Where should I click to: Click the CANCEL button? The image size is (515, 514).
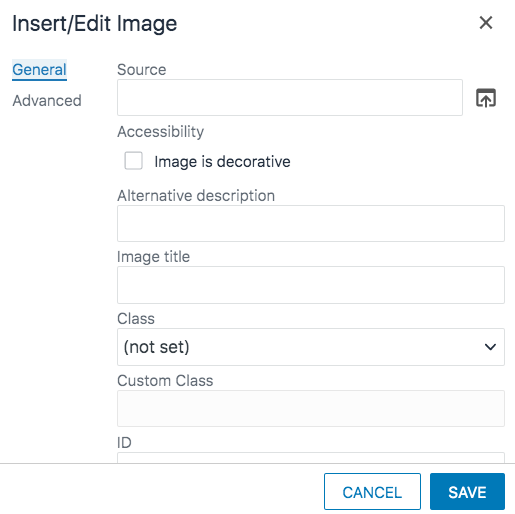coord(372,491)
